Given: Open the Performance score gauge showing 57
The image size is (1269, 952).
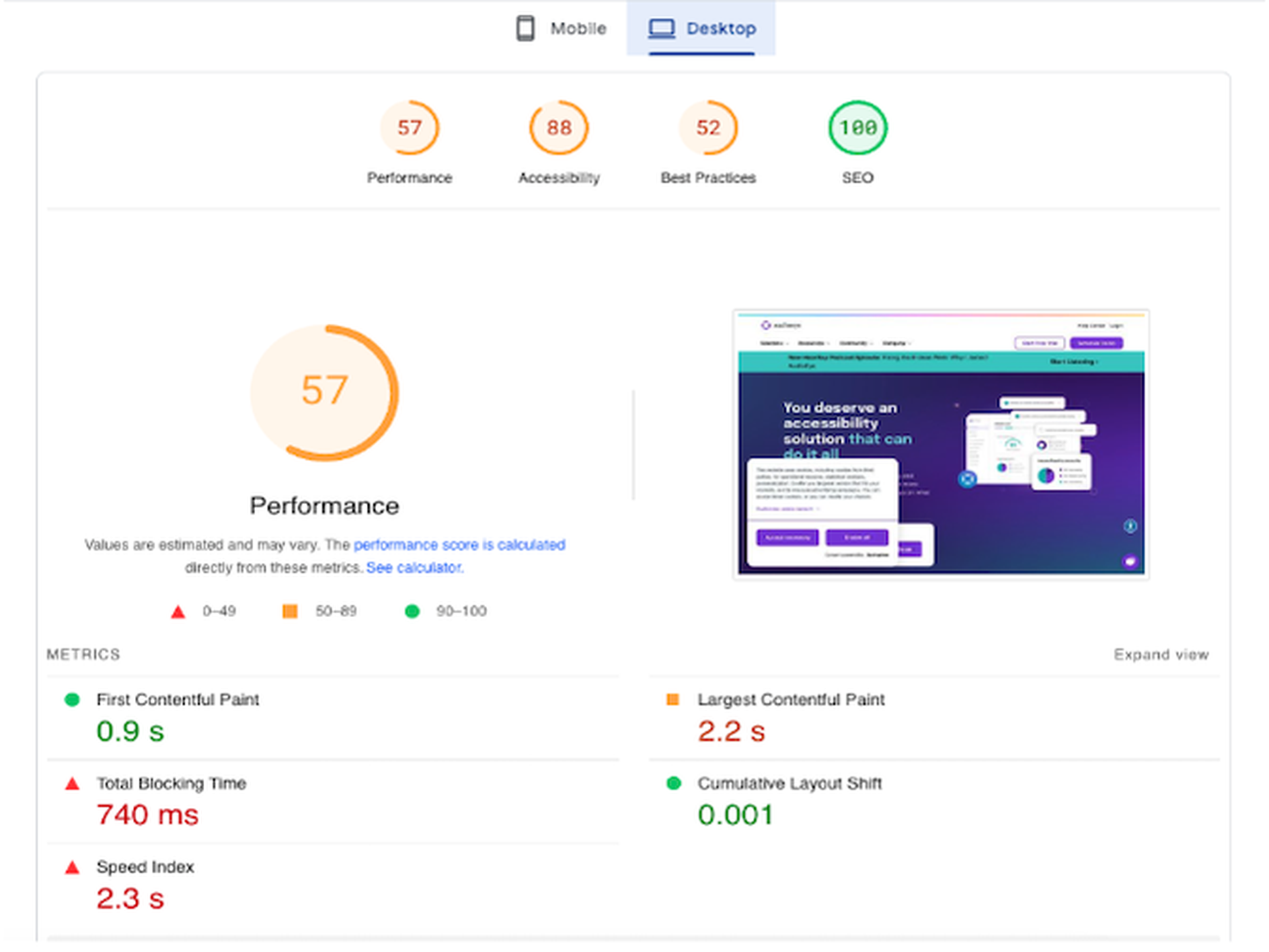Looking at the screenshot, I should pos(410,128).
